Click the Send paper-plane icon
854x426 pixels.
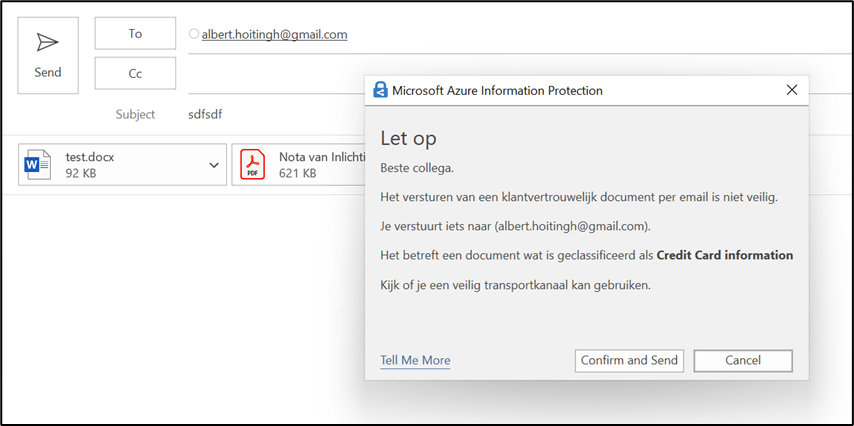(47, 42)
